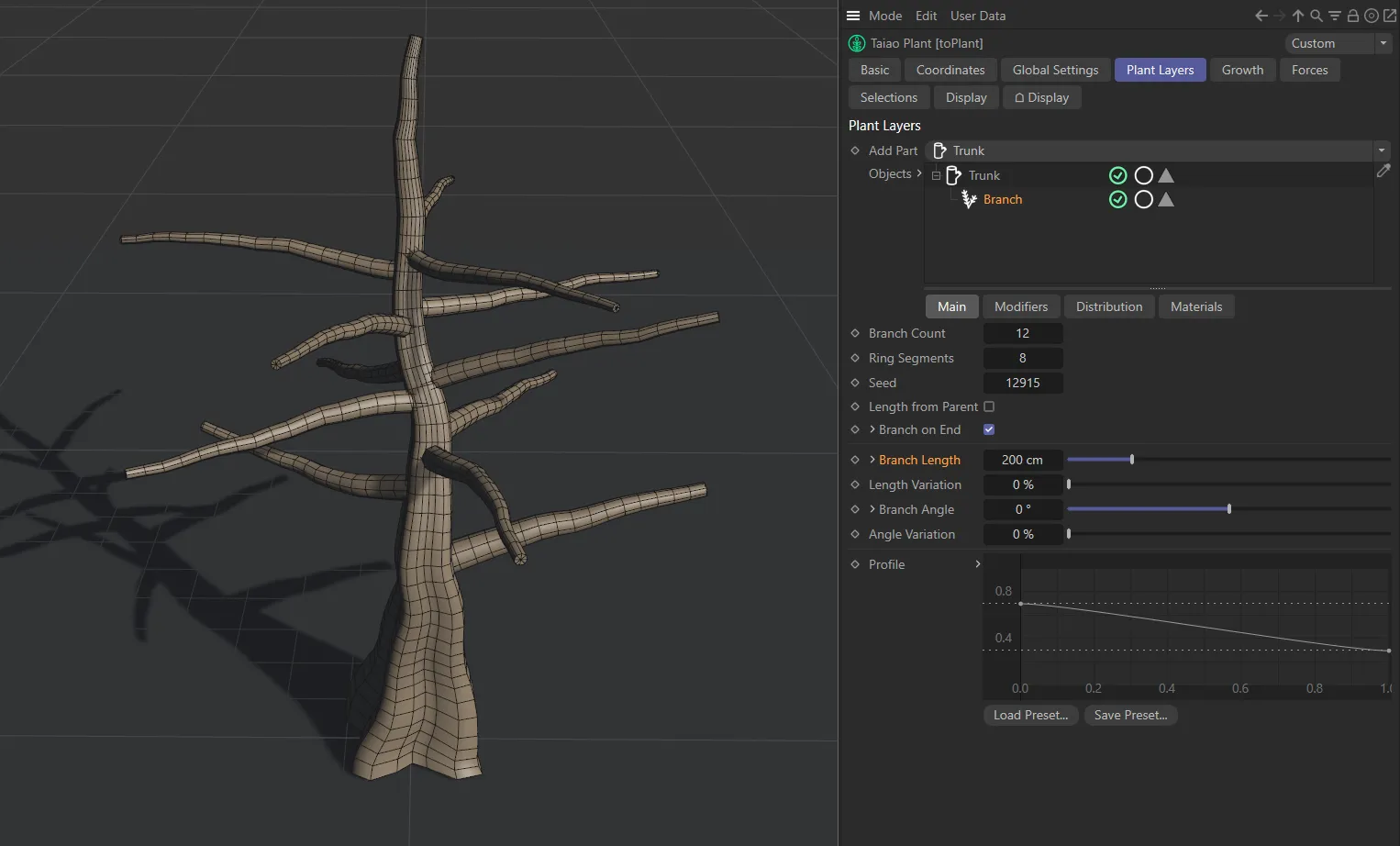Select the Trunk part icon in Add Part
1400x846 pixels.
939,150
